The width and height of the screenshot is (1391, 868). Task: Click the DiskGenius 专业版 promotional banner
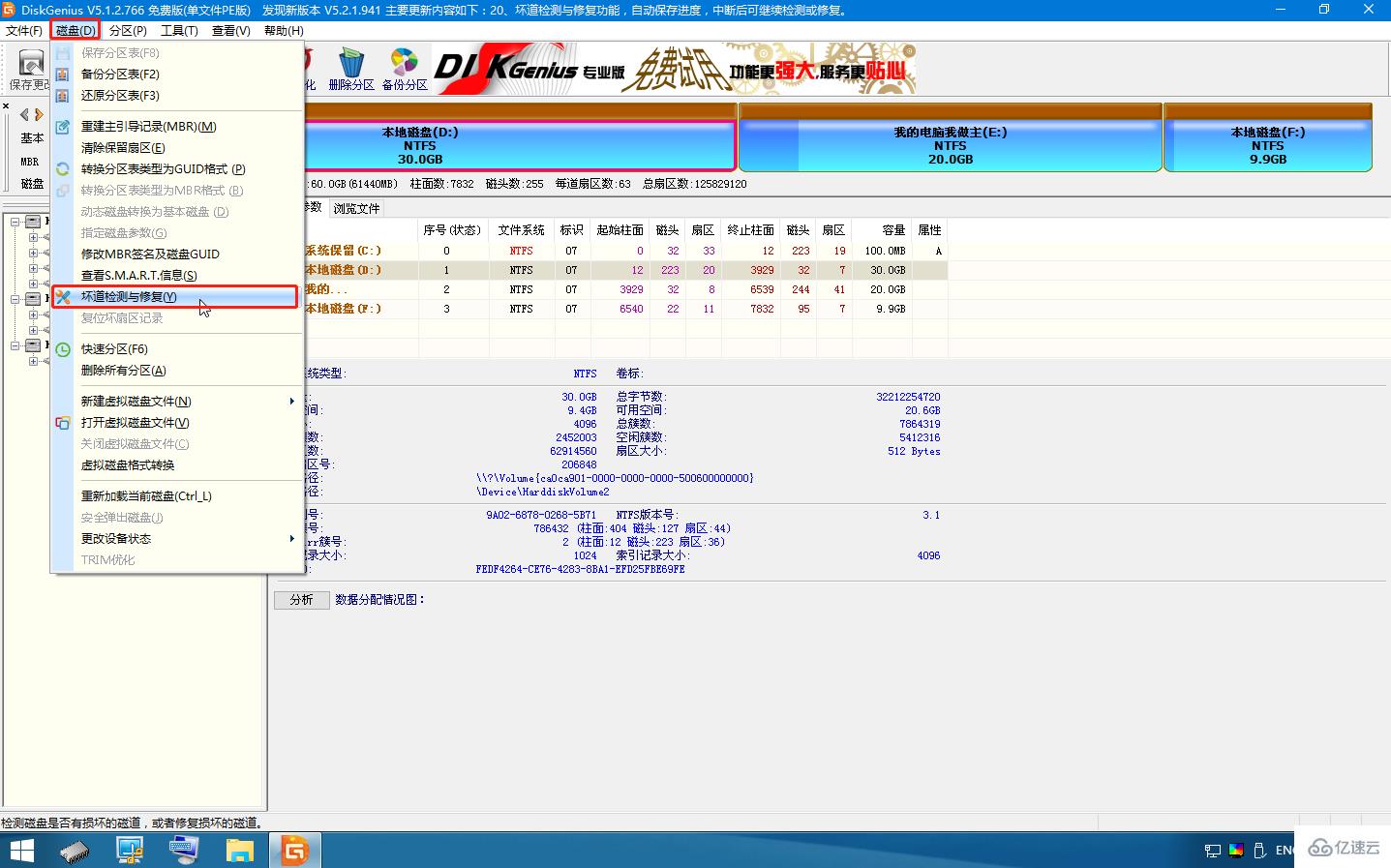point(675,69)
